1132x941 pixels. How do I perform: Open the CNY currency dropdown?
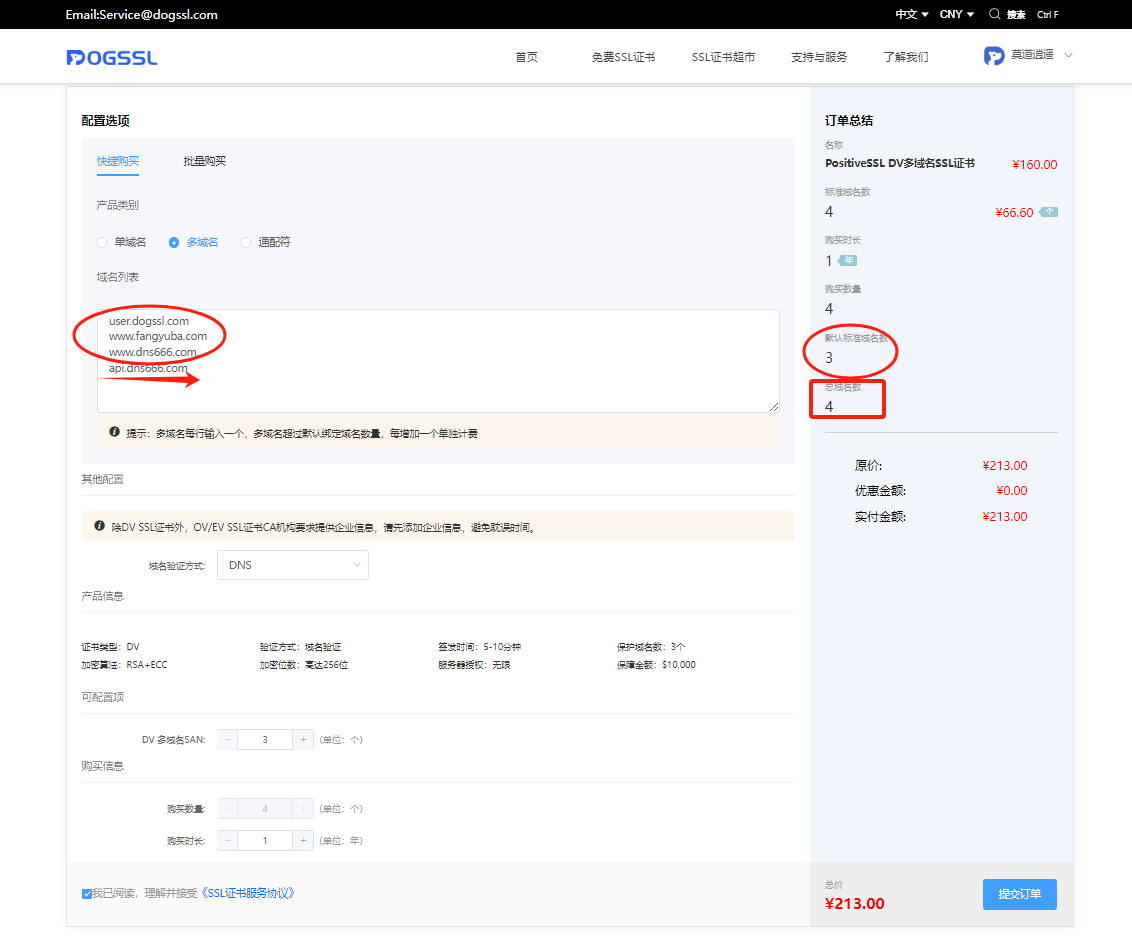(957, 14)
